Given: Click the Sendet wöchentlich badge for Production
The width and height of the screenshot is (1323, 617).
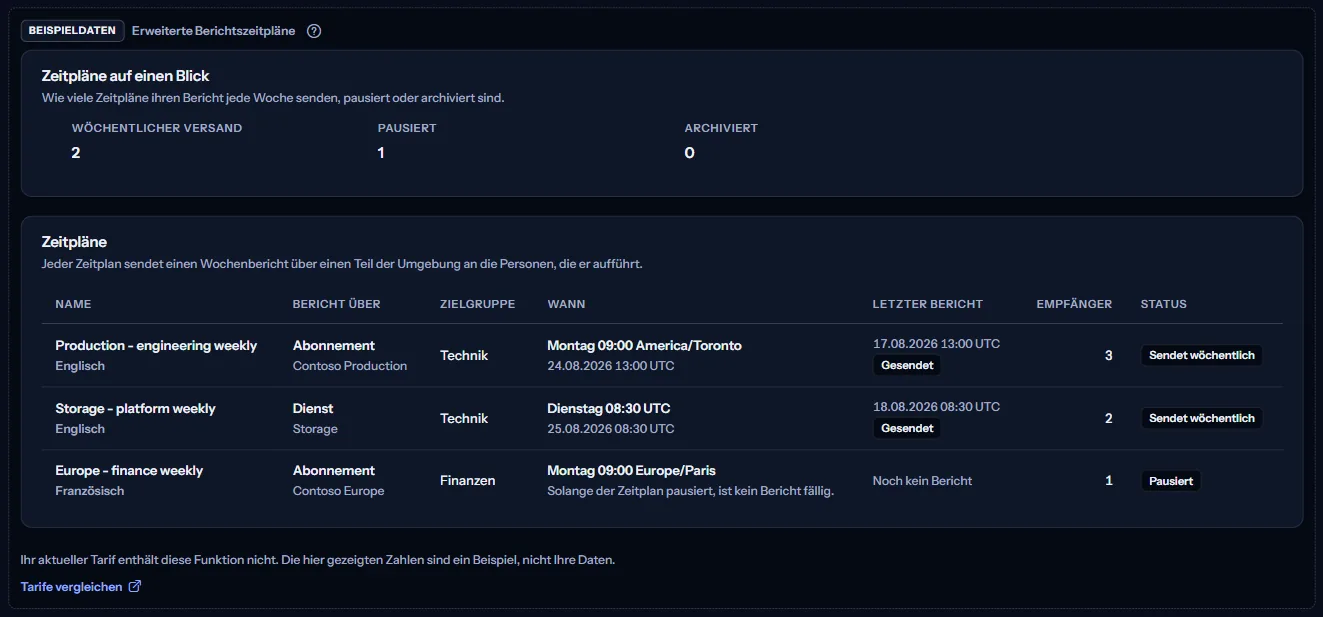Looking at the screenshot, I should tap(1201, 355).
